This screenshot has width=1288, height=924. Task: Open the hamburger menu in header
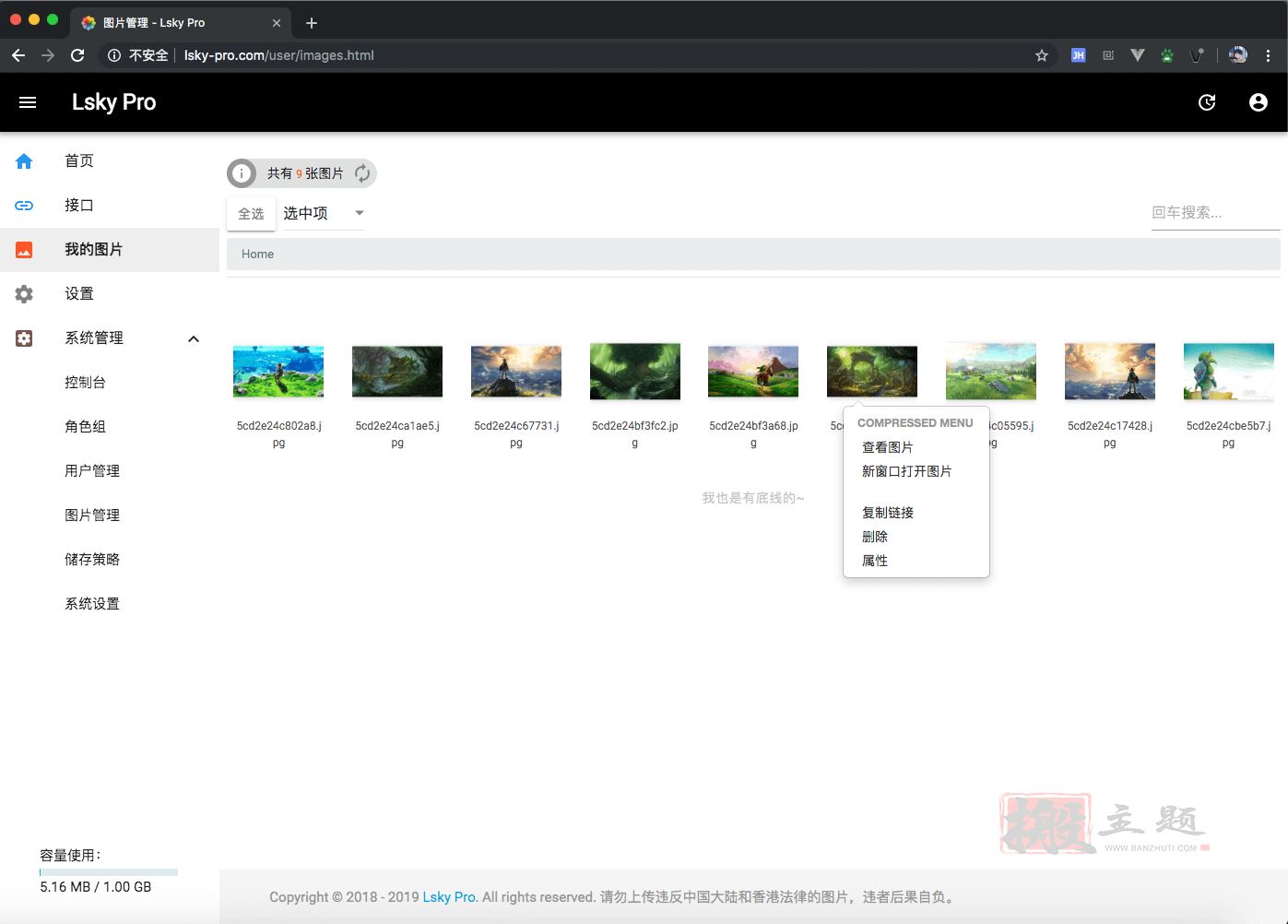click(28, 102)
